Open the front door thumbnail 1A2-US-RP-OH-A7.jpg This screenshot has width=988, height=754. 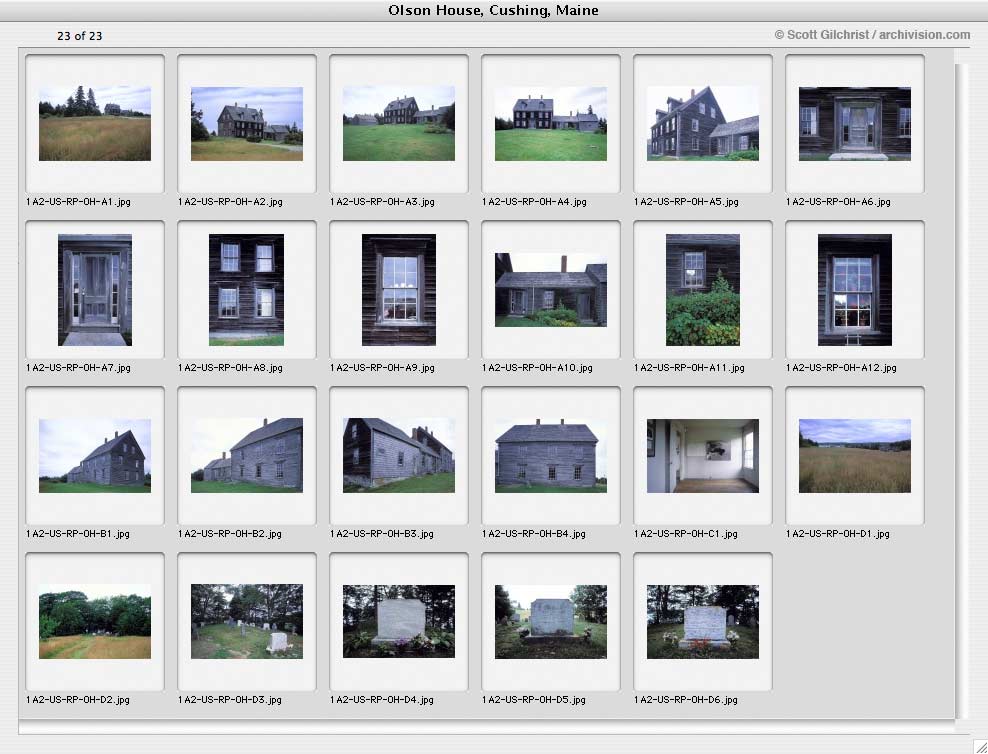[95, 290]
